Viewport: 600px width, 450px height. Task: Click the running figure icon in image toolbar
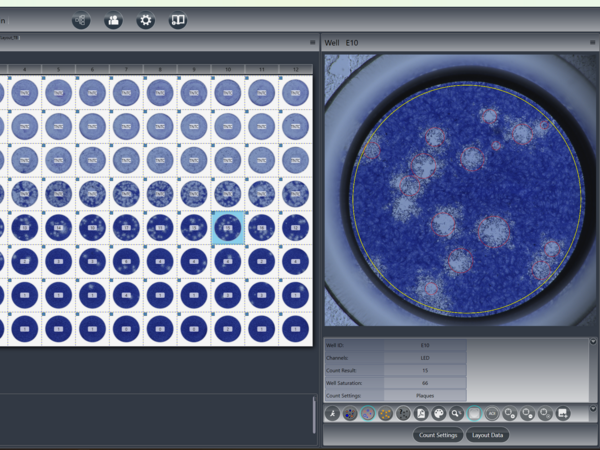pyautogui.click(x=332, y=413)
